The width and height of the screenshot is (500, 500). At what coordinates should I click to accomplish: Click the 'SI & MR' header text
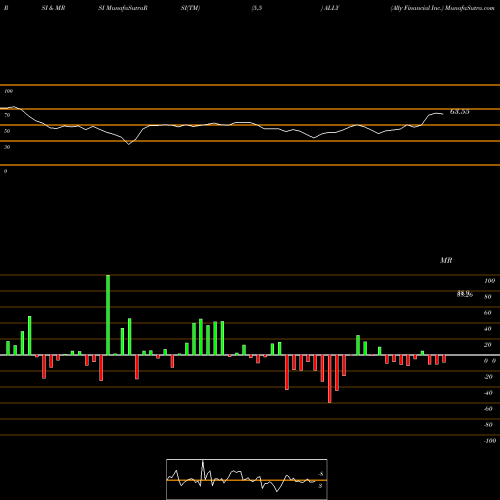point(53,8)
